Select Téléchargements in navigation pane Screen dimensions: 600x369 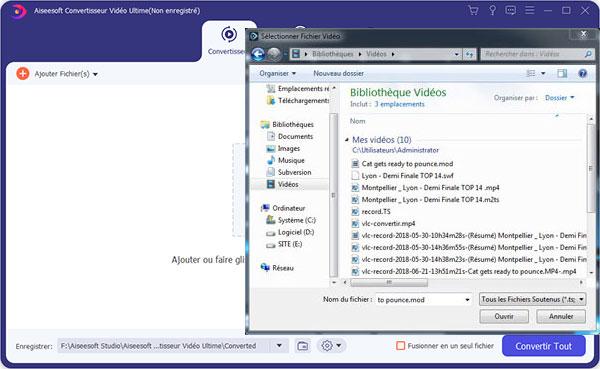(298, 100)
